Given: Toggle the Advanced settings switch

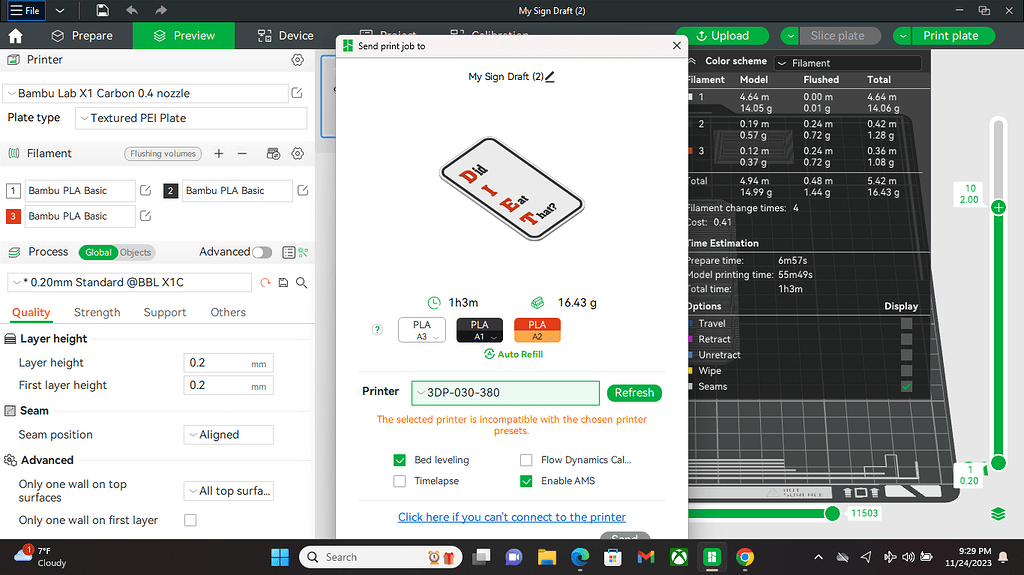Looking at the screenshot, I should point(262,252).
